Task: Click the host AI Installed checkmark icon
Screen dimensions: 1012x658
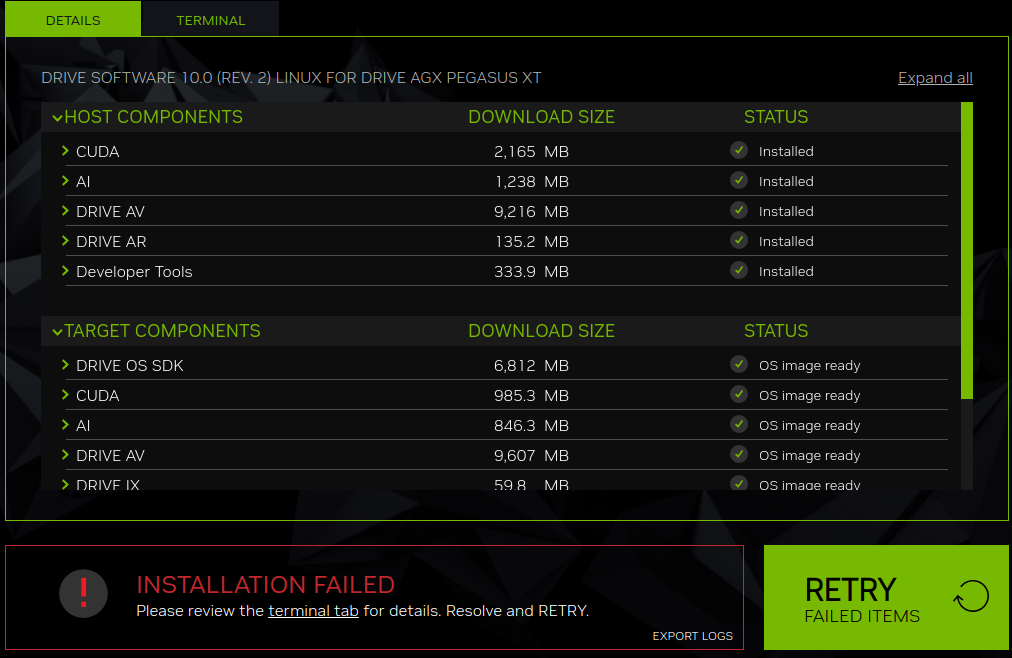Action: [739, 180]
